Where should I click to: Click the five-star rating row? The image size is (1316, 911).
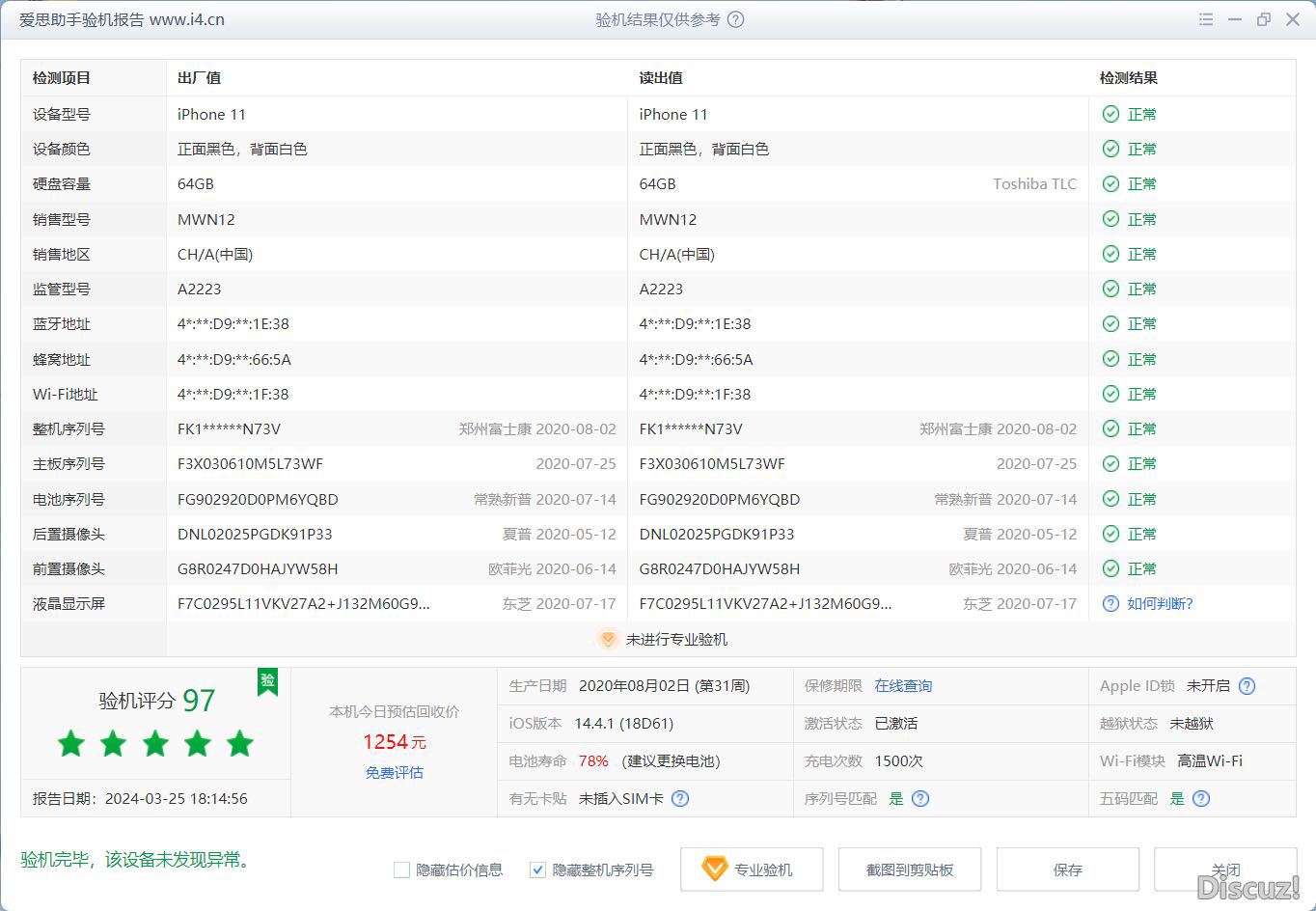coord(155,744)
